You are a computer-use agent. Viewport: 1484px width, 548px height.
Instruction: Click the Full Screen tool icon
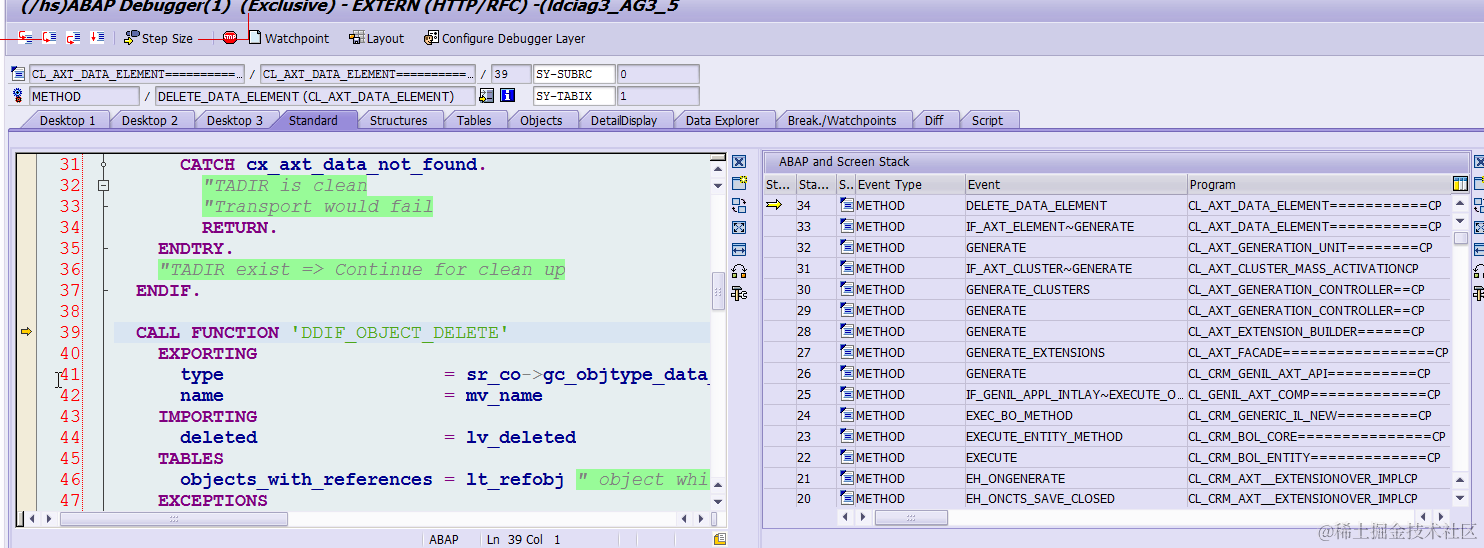[x=739, y=227]
